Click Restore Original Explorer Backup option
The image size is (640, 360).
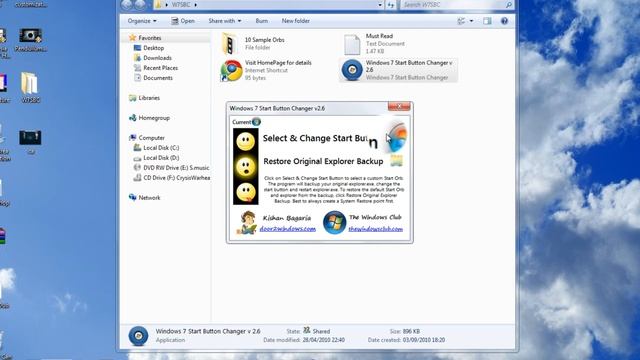(x=323, y=161)
